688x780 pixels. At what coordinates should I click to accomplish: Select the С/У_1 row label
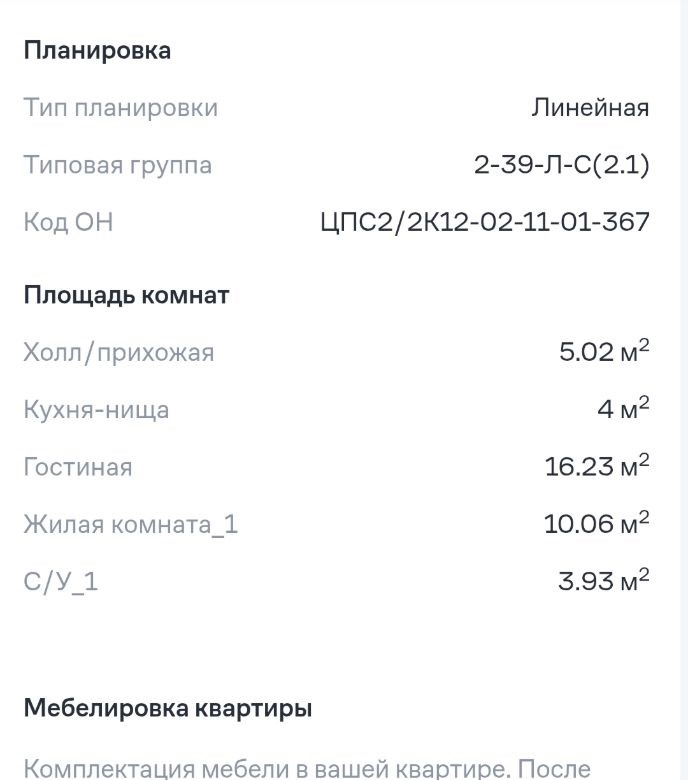pyautogui.click(x=60, y=581)
